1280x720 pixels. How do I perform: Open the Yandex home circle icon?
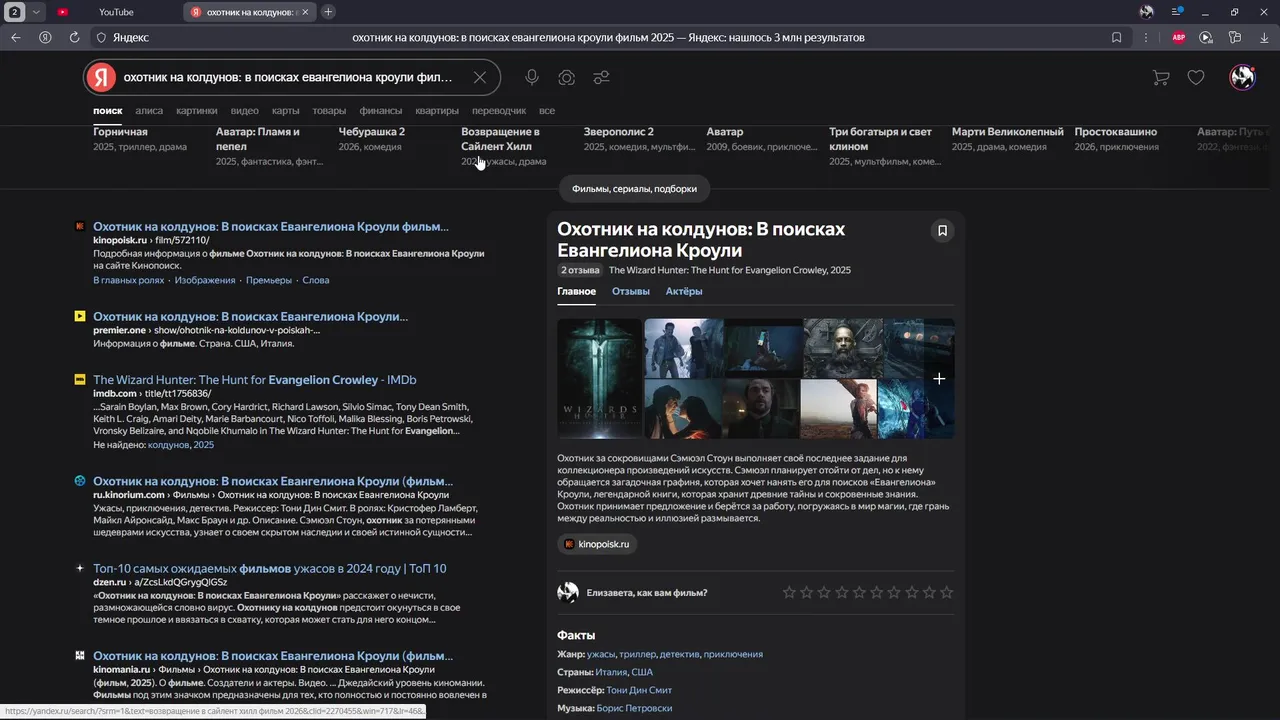click(45, 37)
